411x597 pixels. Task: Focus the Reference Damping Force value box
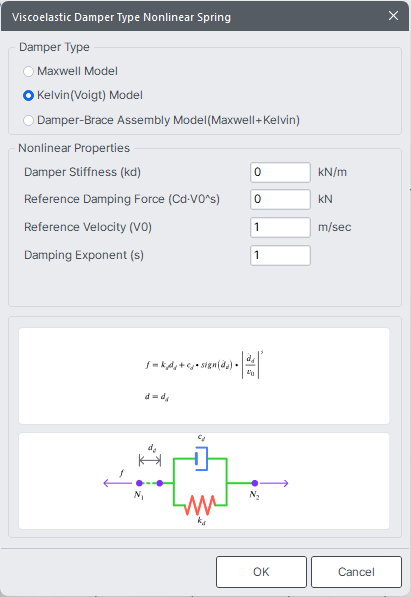[x=280, y=199]
